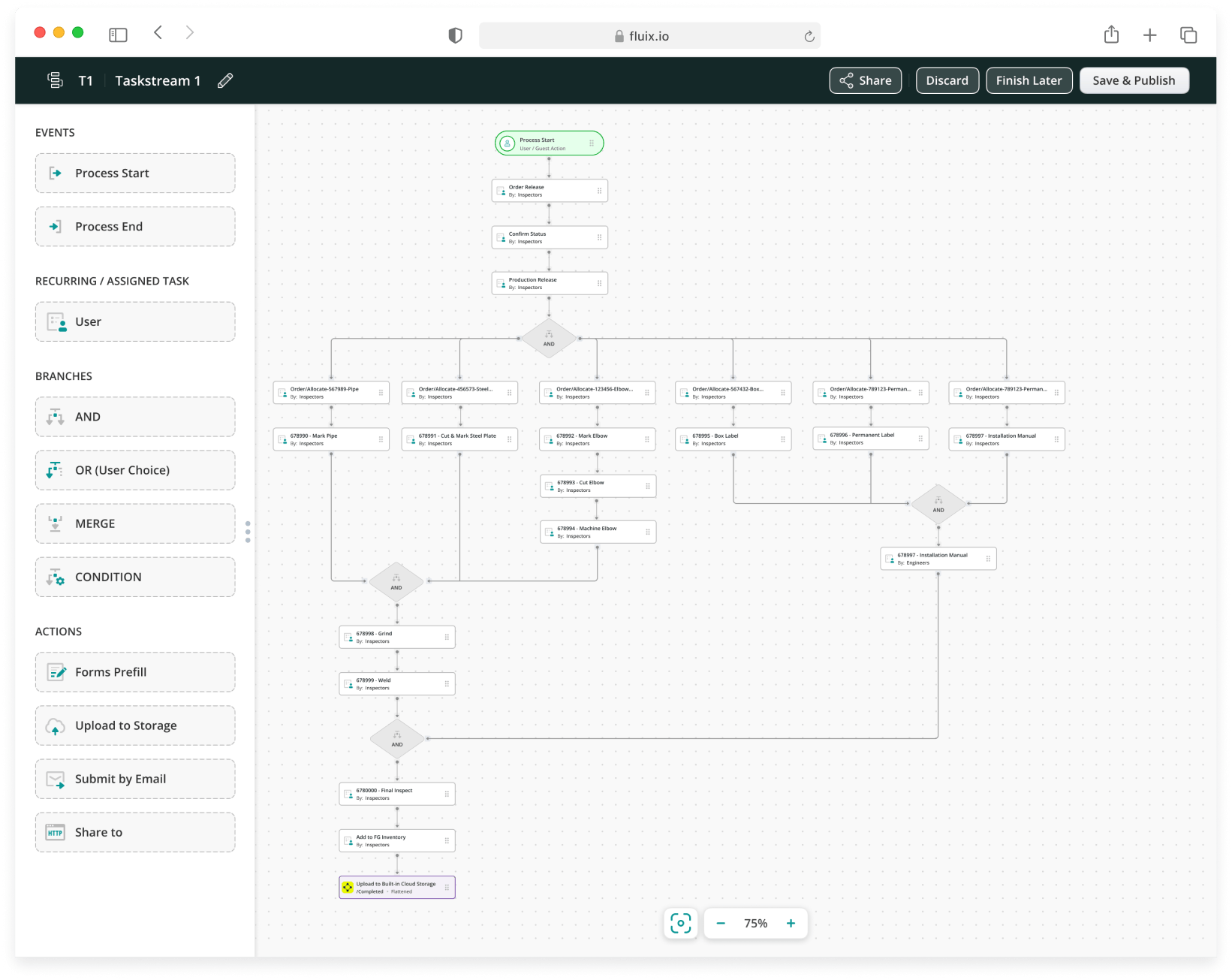Select the CONDITION branch block
Screen dimensions: 1232x980
click(x=135, y=577)
